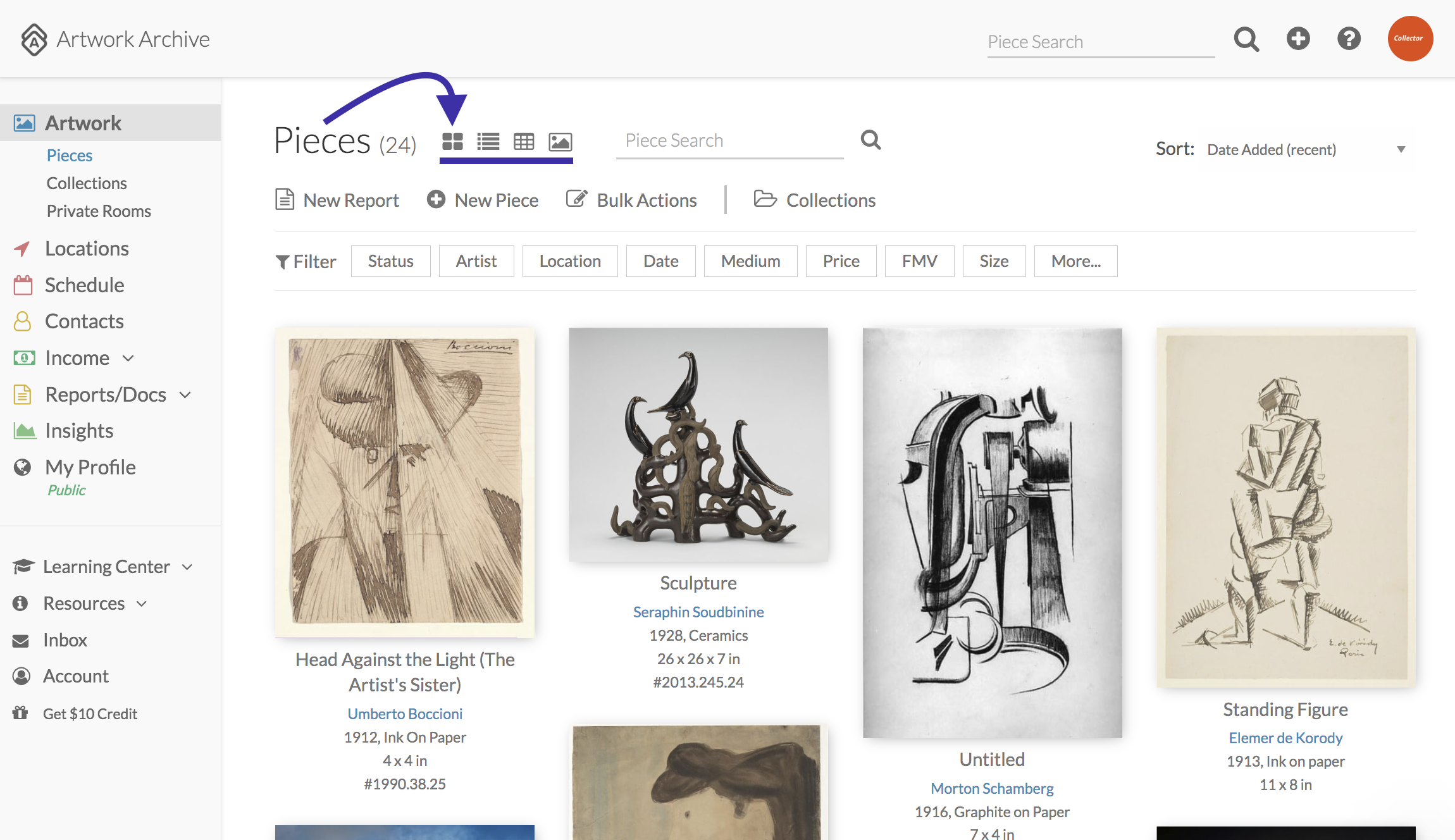The width and height of the screenshot is (1455, 840).
Task: Open the Sort dropdown Date Added
Action: [1306, 149]
